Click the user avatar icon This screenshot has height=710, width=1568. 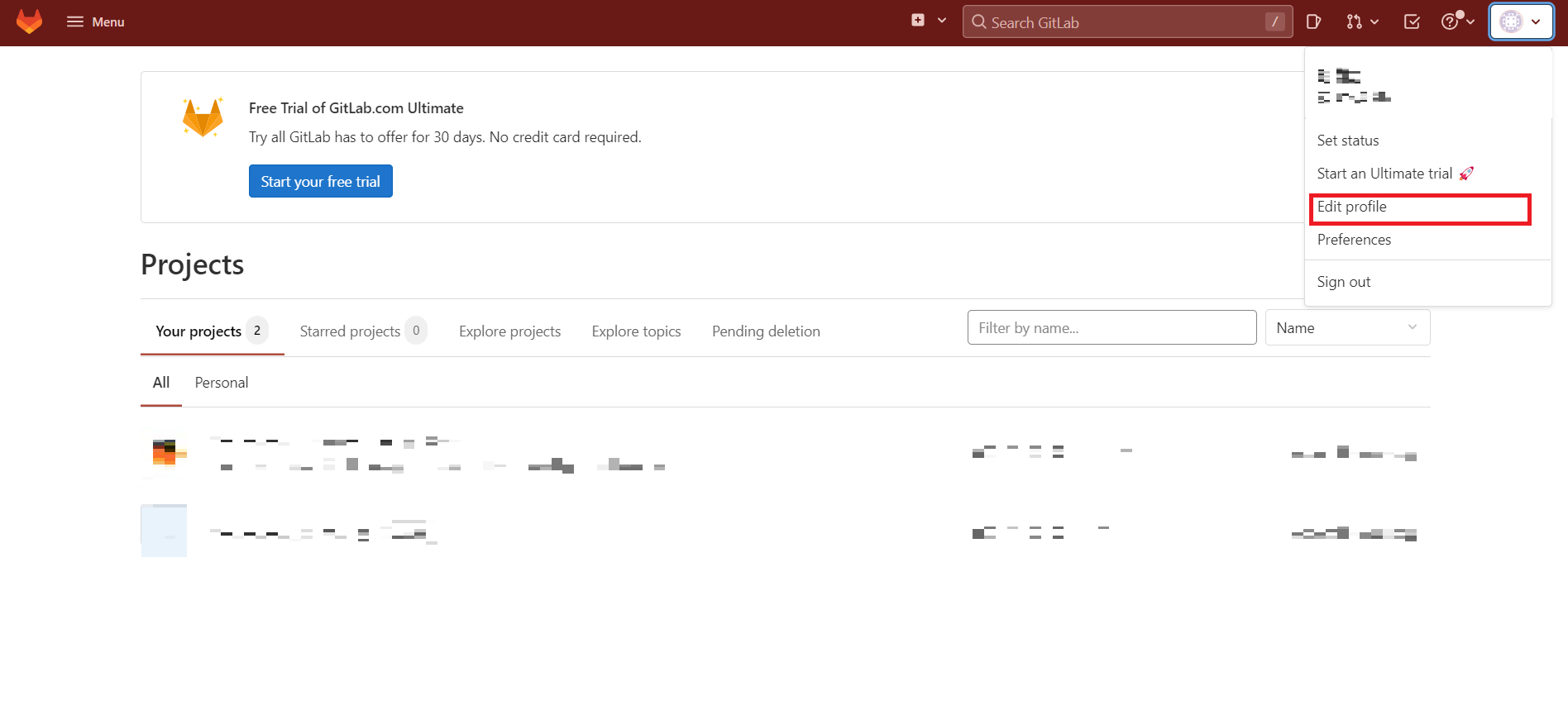(x=1511, y=22)
